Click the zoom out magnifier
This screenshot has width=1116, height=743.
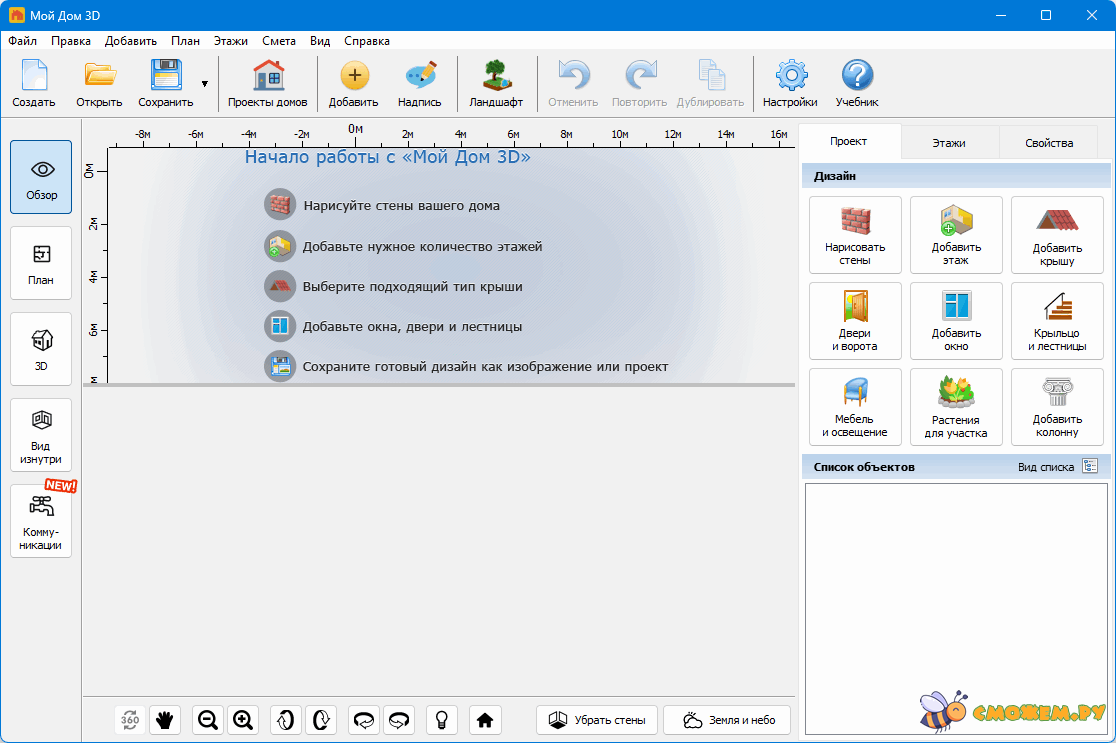click(x=208, y=720)
